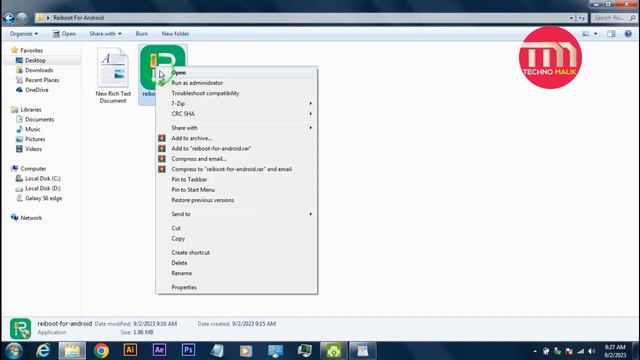Image resolution: width=640 pixels, height=360 pixels.
Task: Select Pin to Start Menu
Action: coord(236,190)
